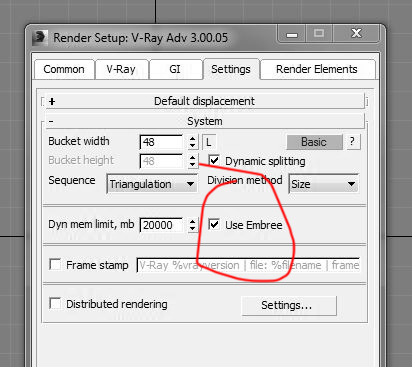Image resolution: width=412 pixels, height=367 pixels.
Task: Minimize the Render Setup window
Action: [292, 34]
